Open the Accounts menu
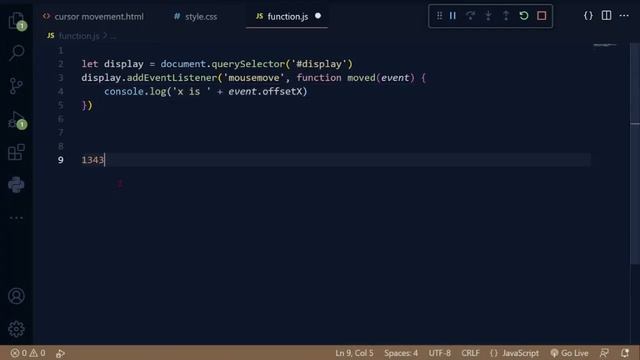Image resolution: width=640 pixels, height=360 pixels. 16,296
